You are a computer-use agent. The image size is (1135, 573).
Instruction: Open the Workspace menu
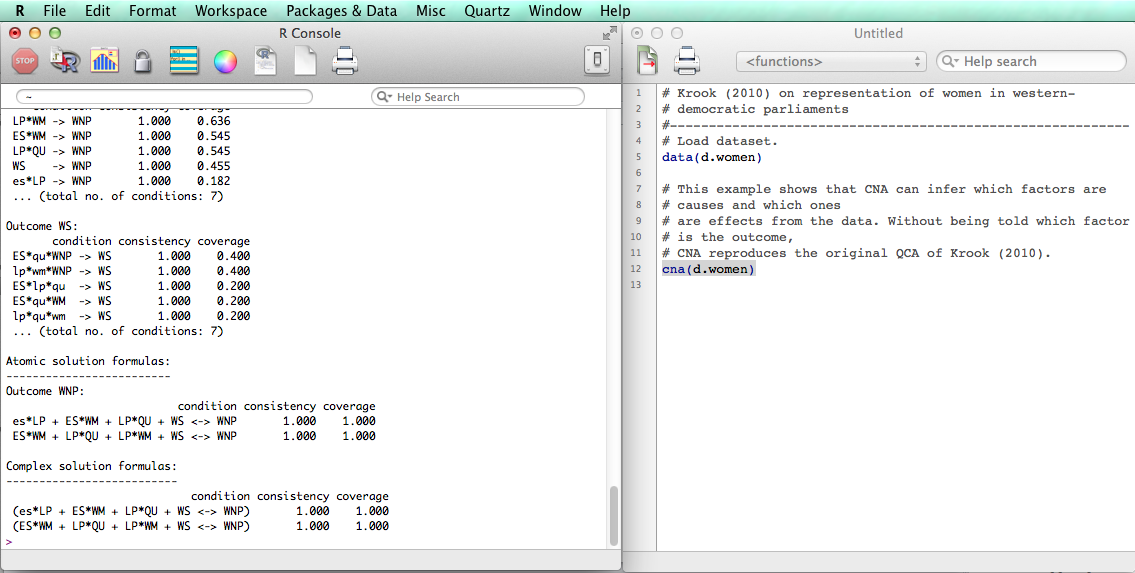(231, 11)
